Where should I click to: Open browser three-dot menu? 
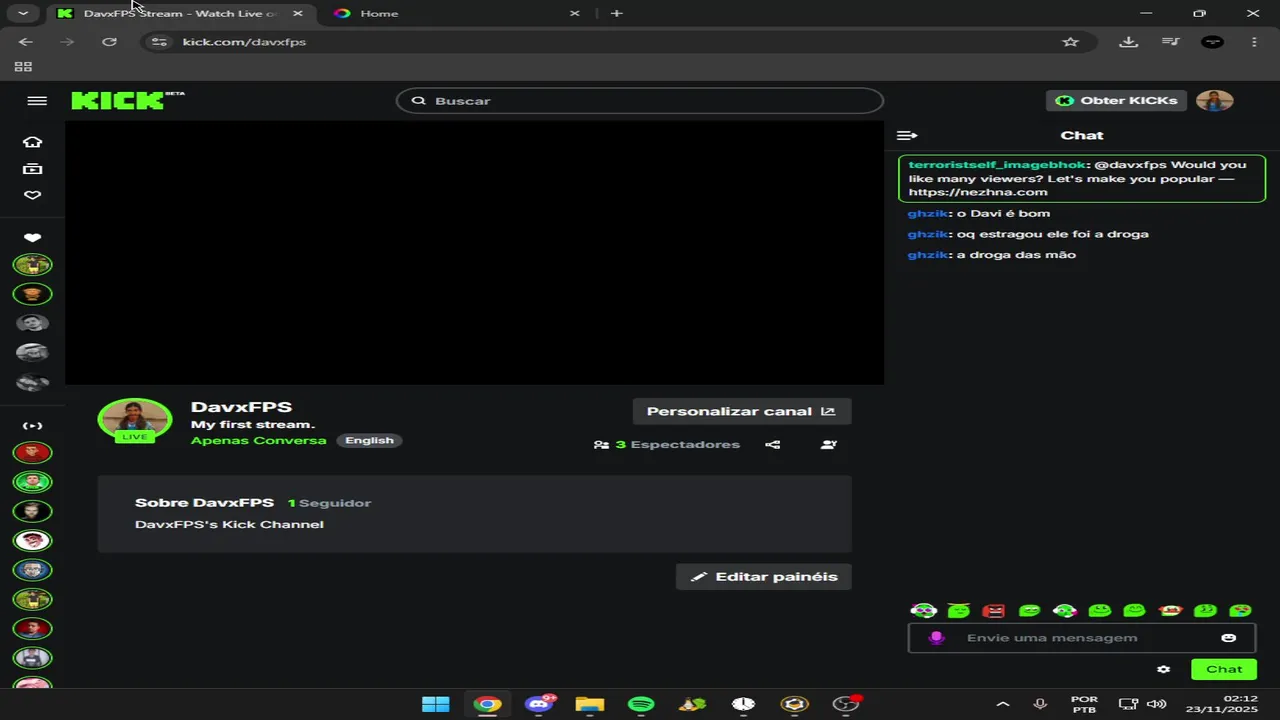[1254, 42]
